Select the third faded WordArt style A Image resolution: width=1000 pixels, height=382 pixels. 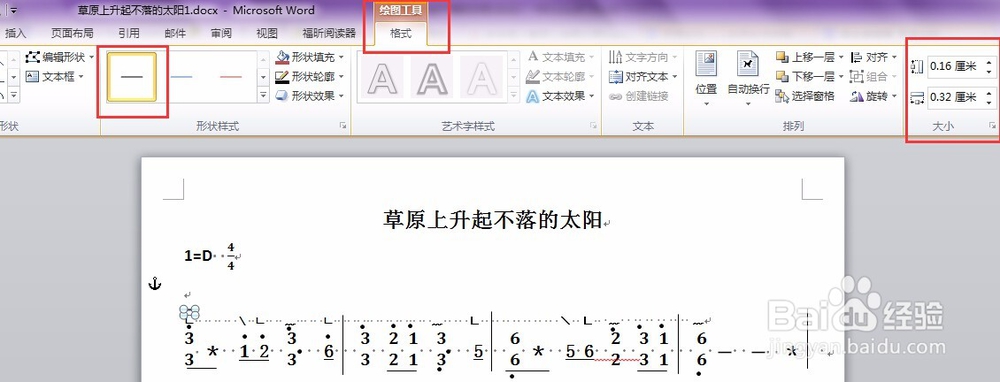(x=482, y=78)
